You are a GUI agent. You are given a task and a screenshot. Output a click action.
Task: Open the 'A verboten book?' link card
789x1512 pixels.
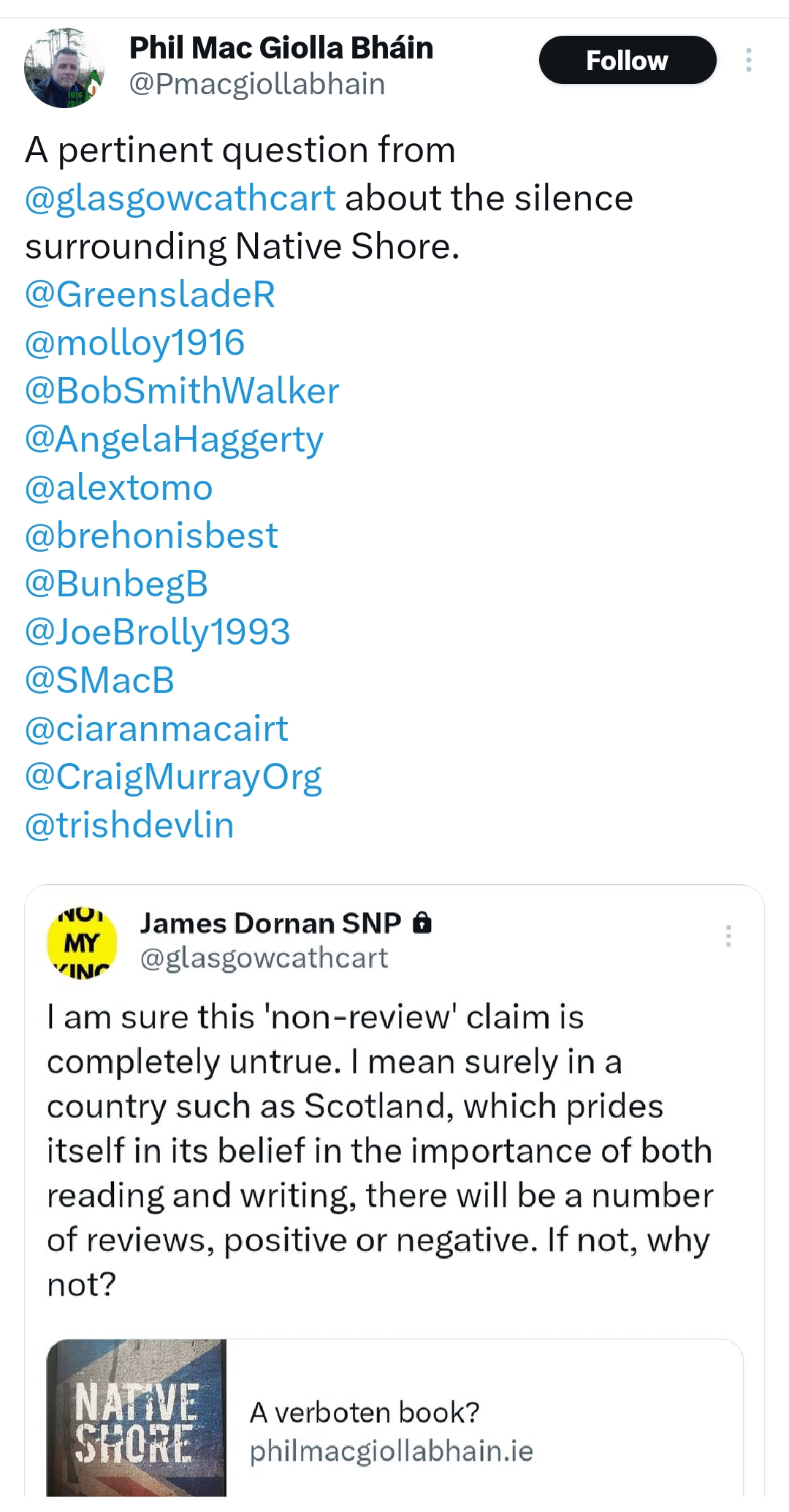395,1425
